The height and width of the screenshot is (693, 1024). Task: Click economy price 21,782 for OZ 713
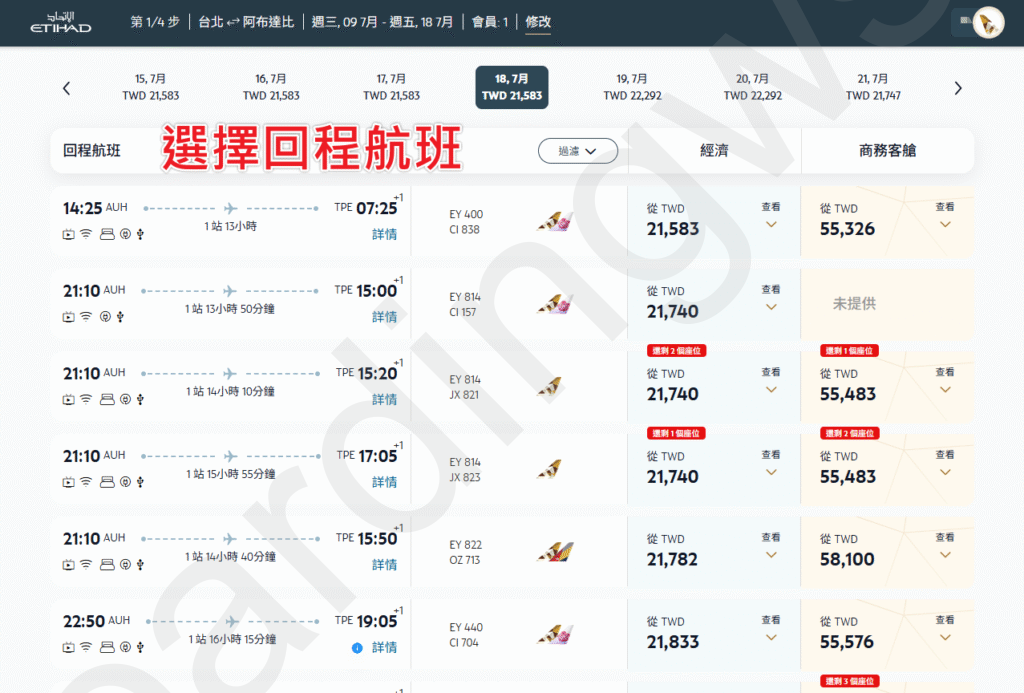click(673, 560)
